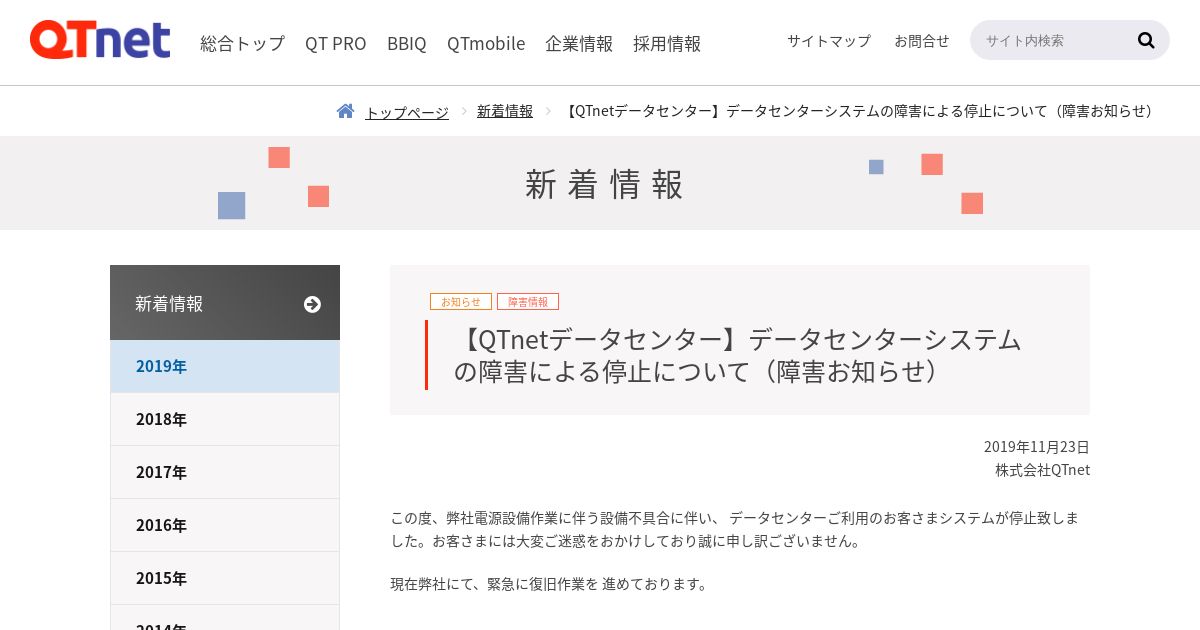The width and height of the screenshot is (1200, 630).
Task: Click the お知らせ category tag
Action: 461,301
